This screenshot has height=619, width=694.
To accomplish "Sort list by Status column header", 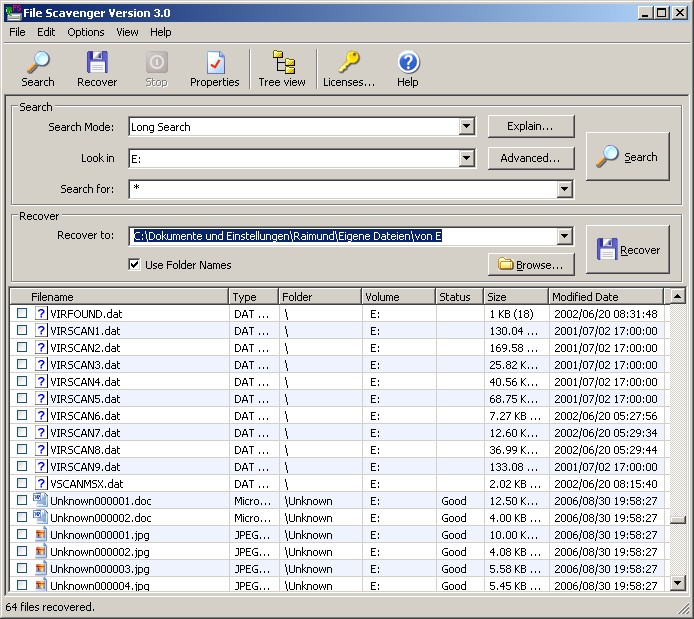I will pos(459,296).
